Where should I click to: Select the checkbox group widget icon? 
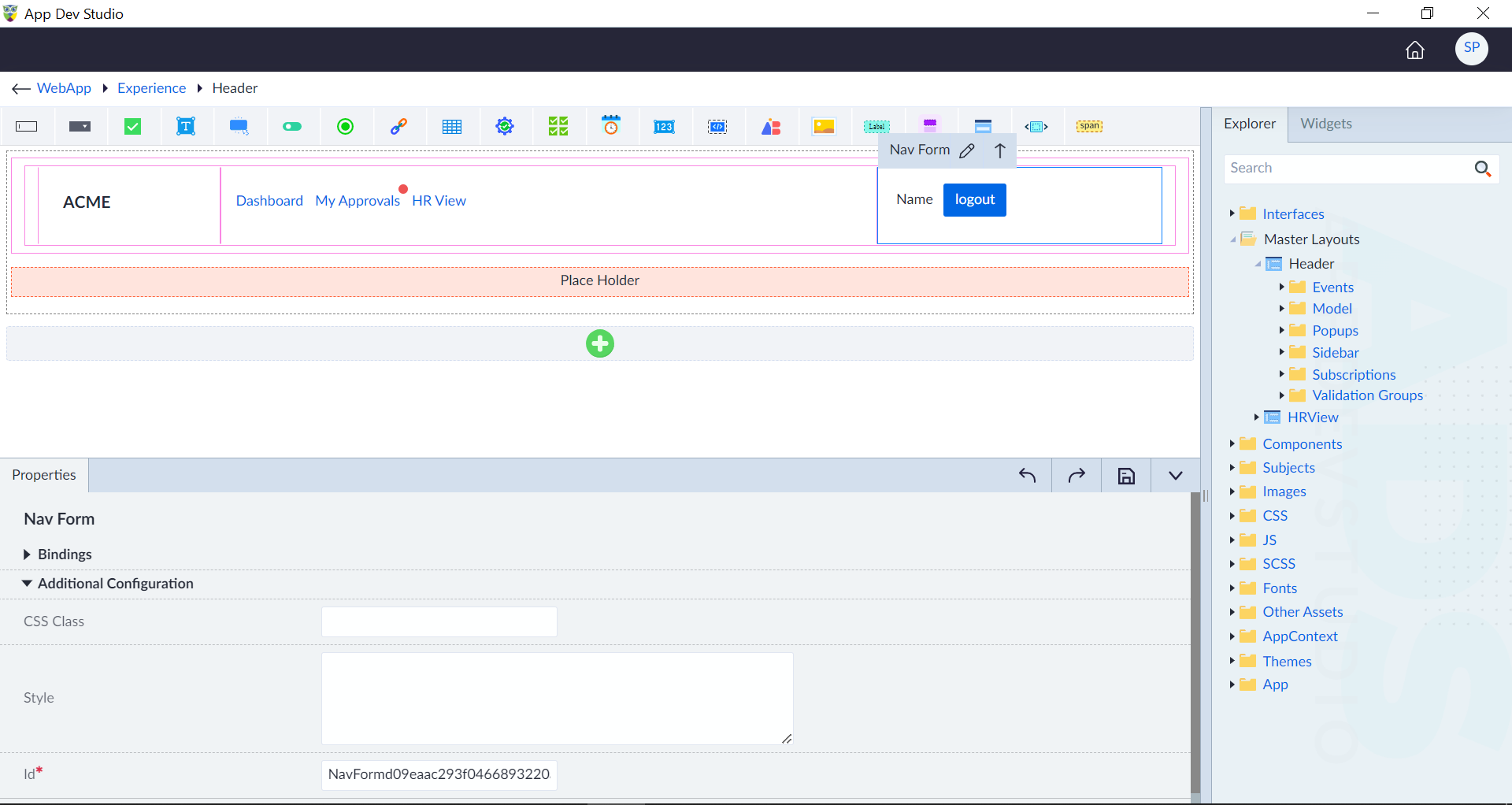(x=558, y=126)
